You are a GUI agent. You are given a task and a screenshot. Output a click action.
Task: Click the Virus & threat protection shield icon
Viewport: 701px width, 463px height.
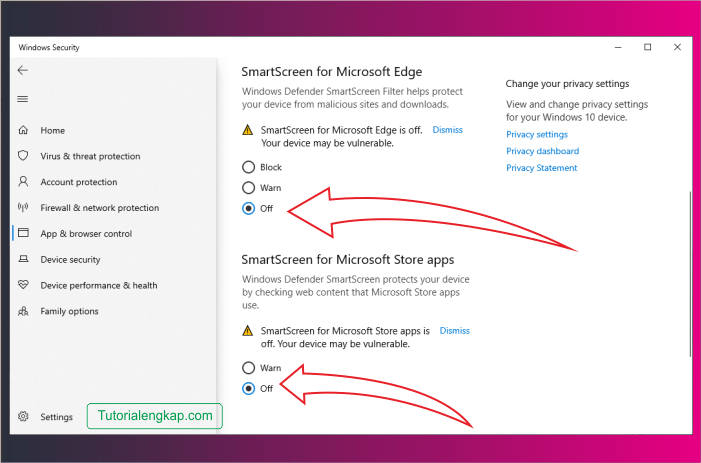(23, 156)
